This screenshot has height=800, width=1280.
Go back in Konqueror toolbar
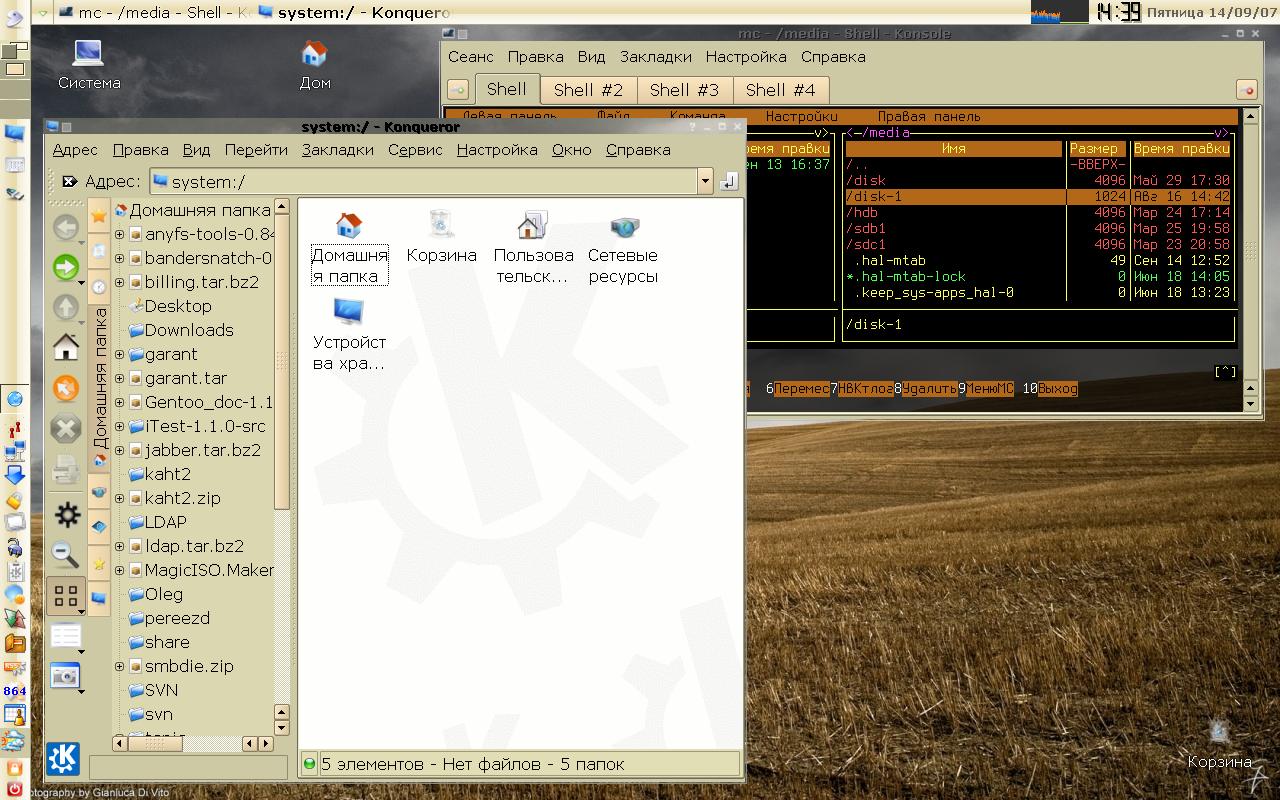coord(66,228)
